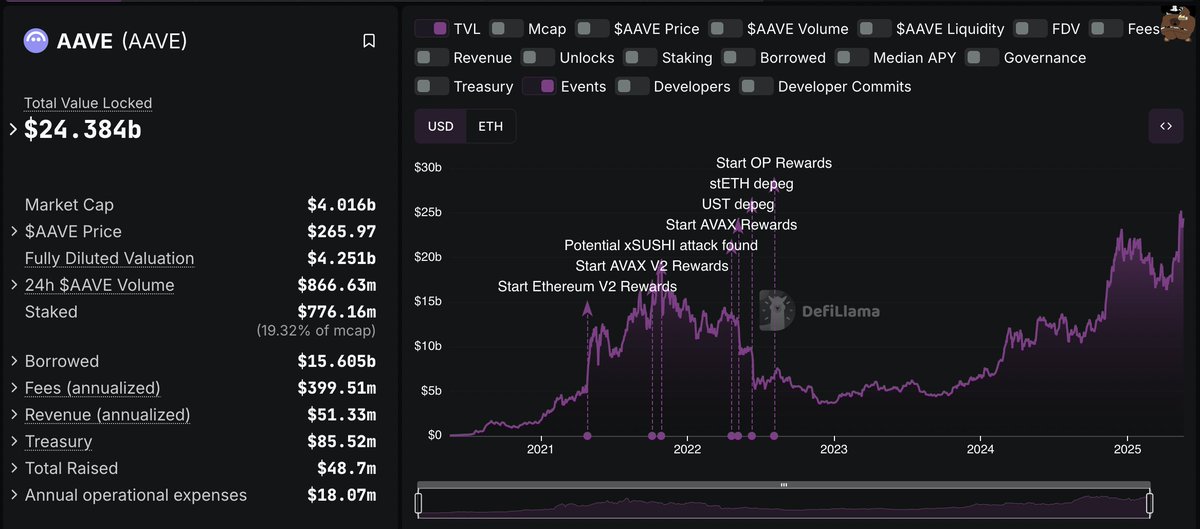Enable the Revenue toggle
The image size is (1200, 529).
(432, 58)
